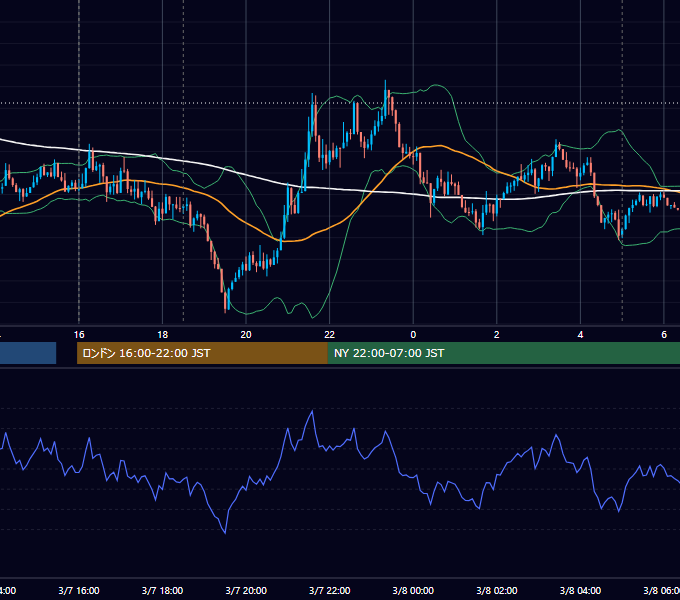This screenshot has width=680, height=600.
Task: Click the "3/8 00:00" date label on bottom axis
Action: [413, 590]
